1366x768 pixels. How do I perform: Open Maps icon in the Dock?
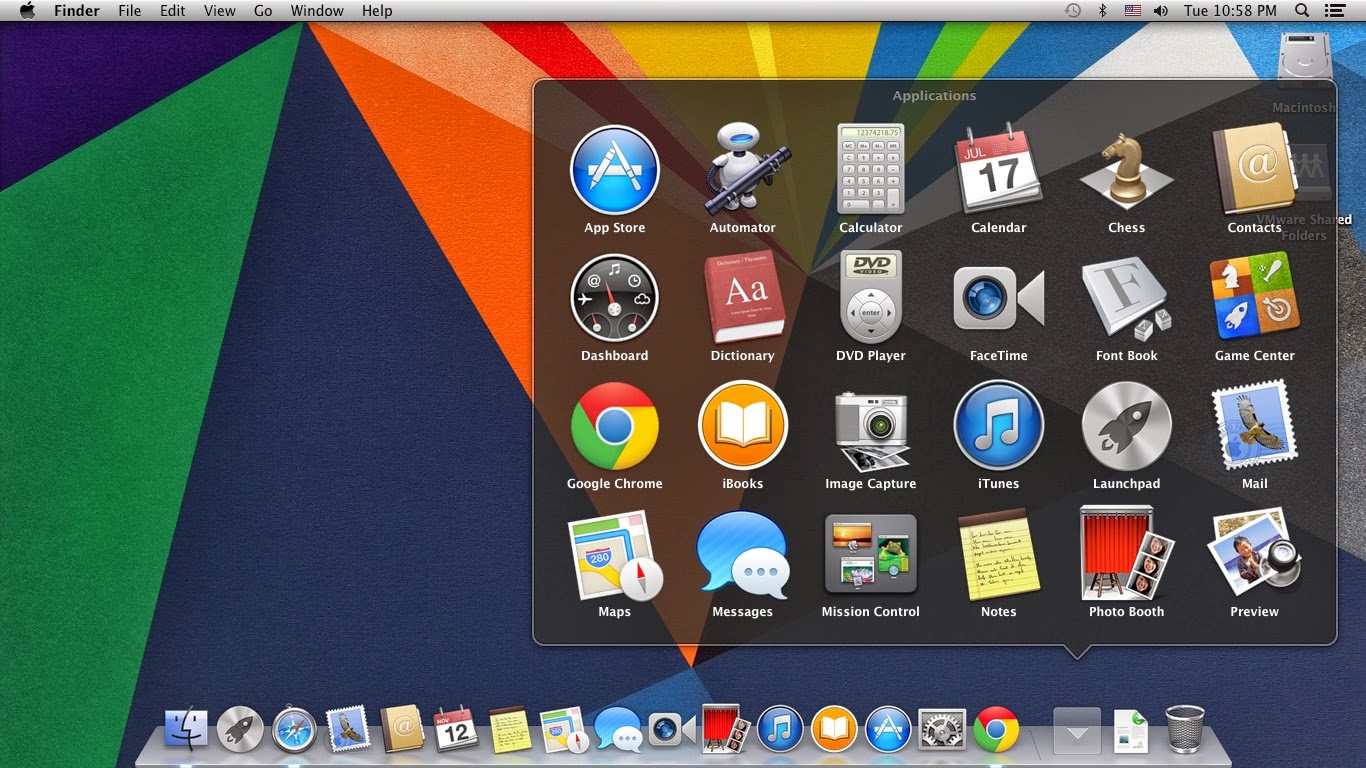coord(564,730)
